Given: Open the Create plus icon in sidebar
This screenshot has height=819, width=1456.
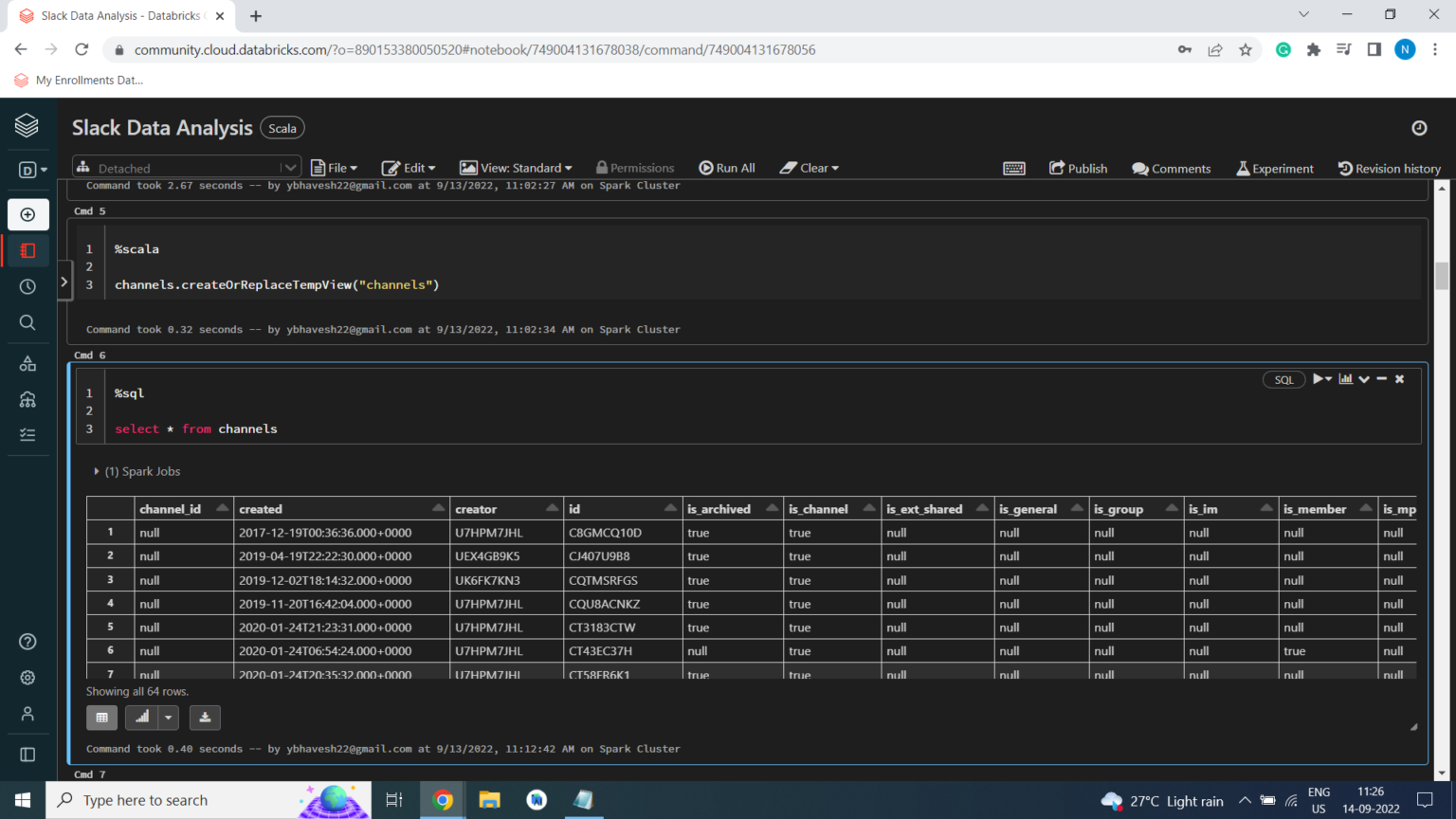Looking at the screenshot, I should [27, 215].
